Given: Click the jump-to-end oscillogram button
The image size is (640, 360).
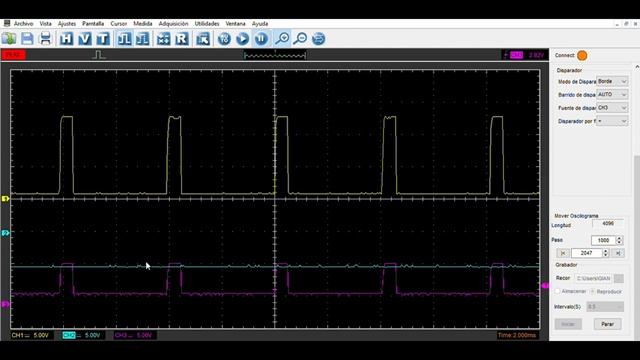Looking at the screenshot, I should pos(618,253).
